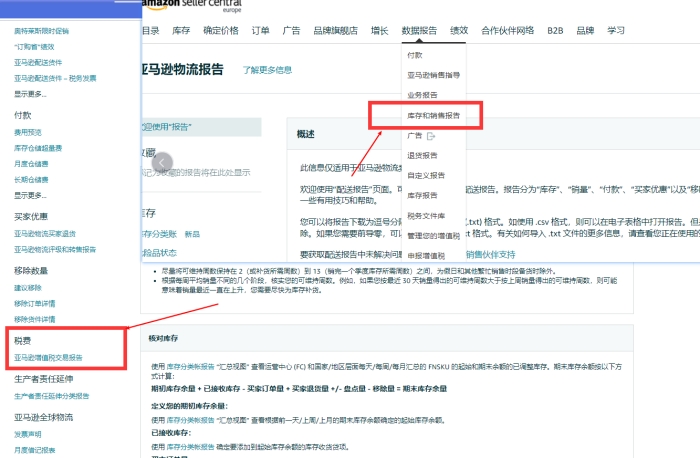Open the 移除订单详情 report link

click(34, 304)
